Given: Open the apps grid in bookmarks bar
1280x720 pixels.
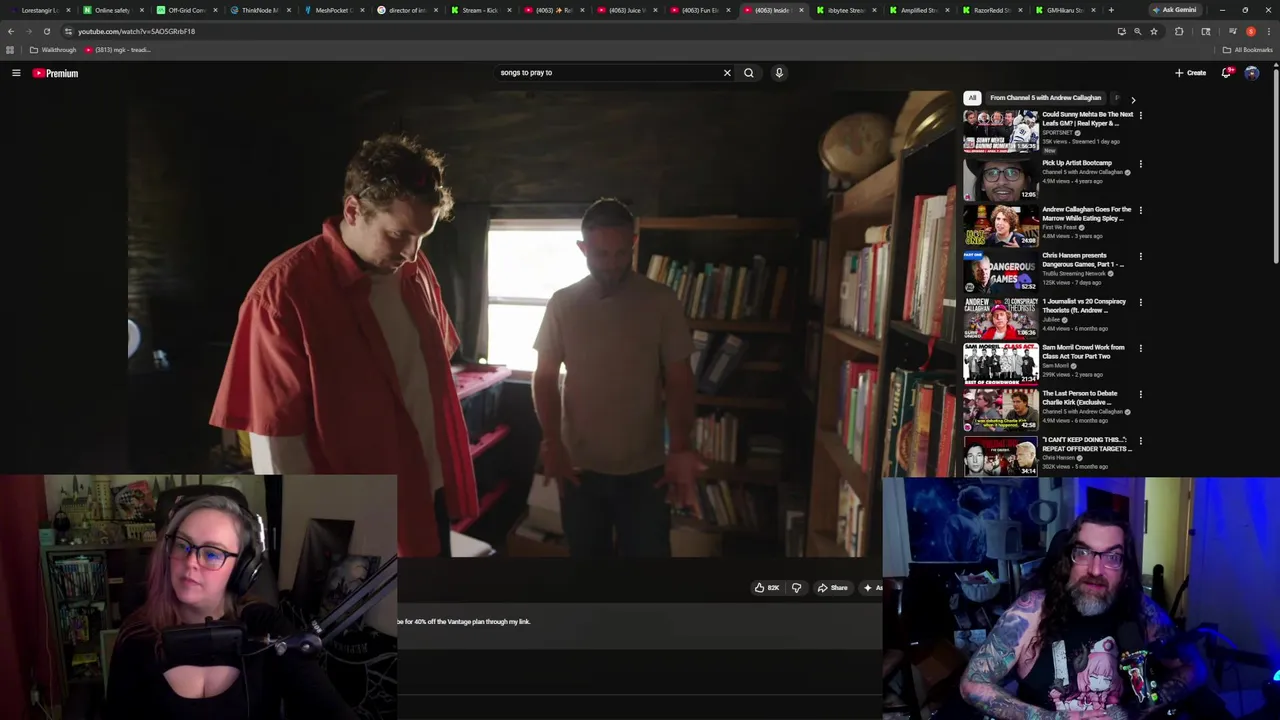Looking at the screenshot, I should click(10, 50).
